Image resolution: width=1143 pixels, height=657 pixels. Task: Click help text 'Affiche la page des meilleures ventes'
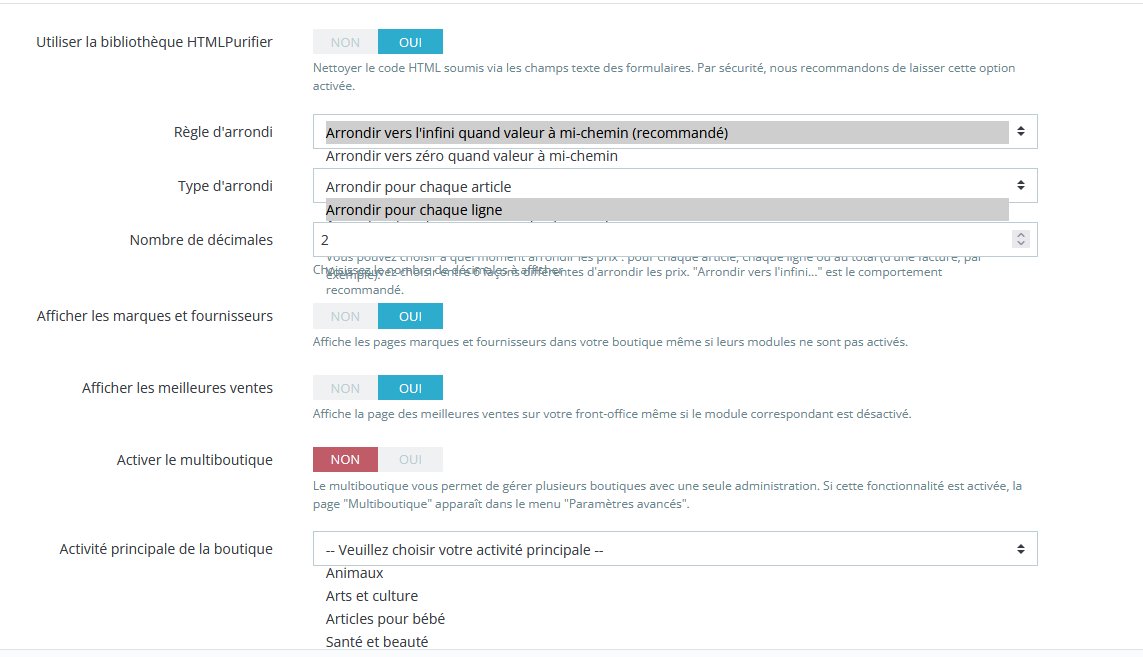point(612,413)
